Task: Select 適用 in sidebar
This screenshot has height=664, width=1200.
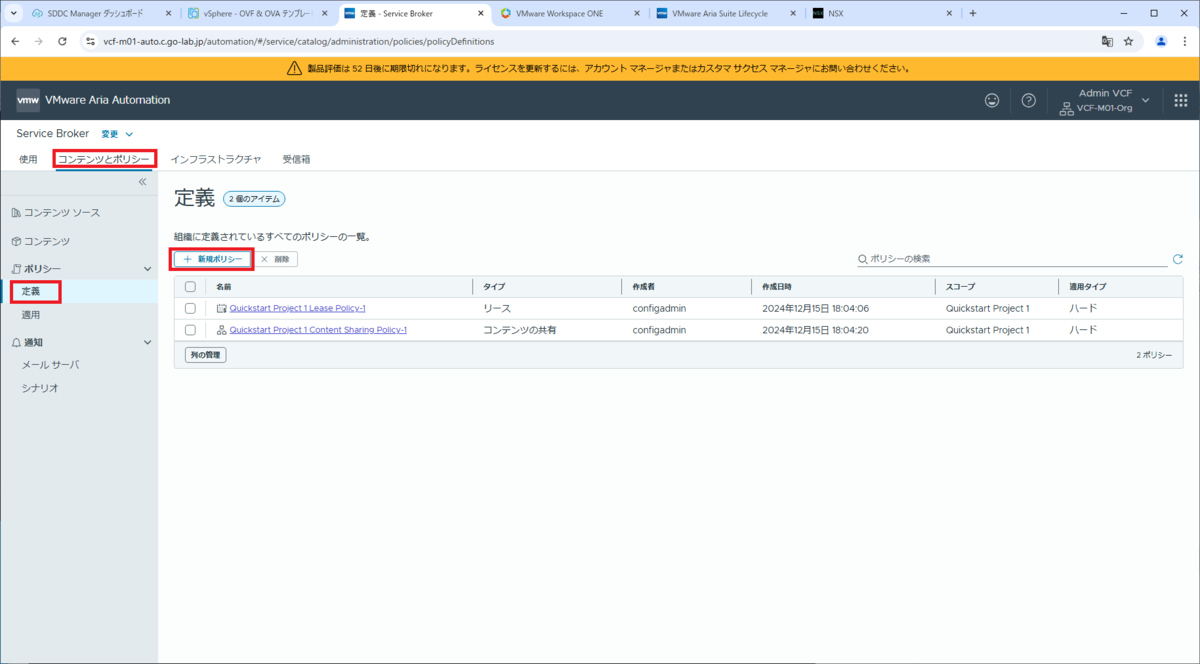Action: click(x=31, y=314)
